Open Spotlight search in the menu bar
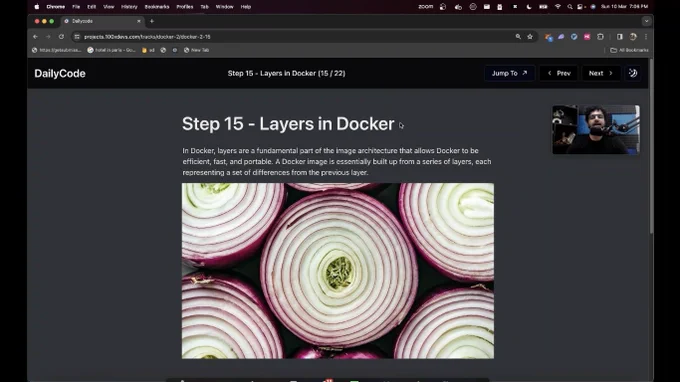This screenshot has width=680, height=382. [x=569, y=7]
